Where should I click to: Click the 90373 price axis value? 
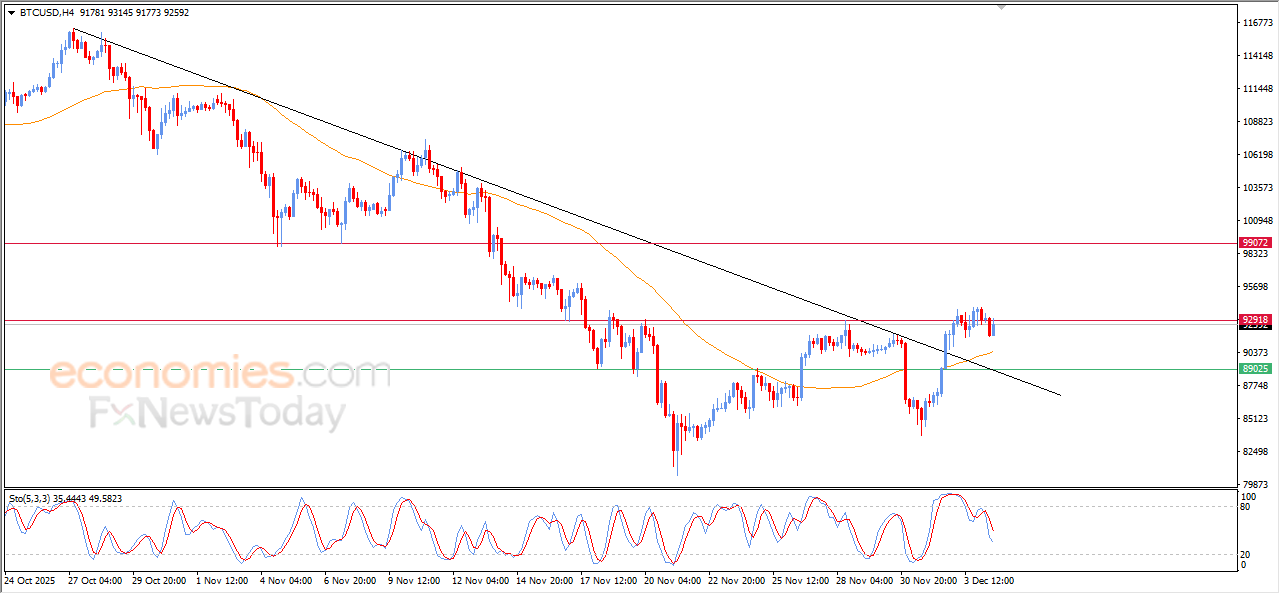tap(1256, 353)
